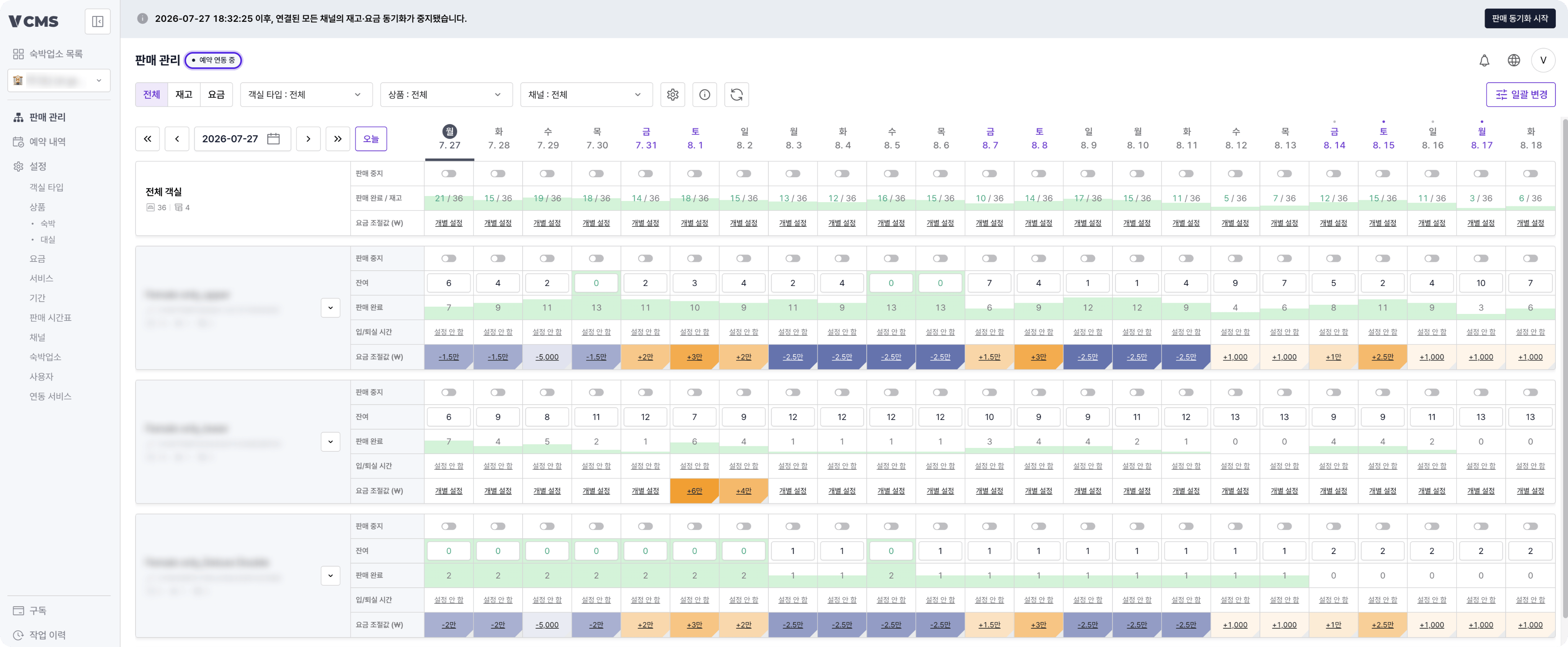Toggle third room type 판매 중지 on 7.27
This screenshot has width=1568, height=647.
click(x=449, y=526)
